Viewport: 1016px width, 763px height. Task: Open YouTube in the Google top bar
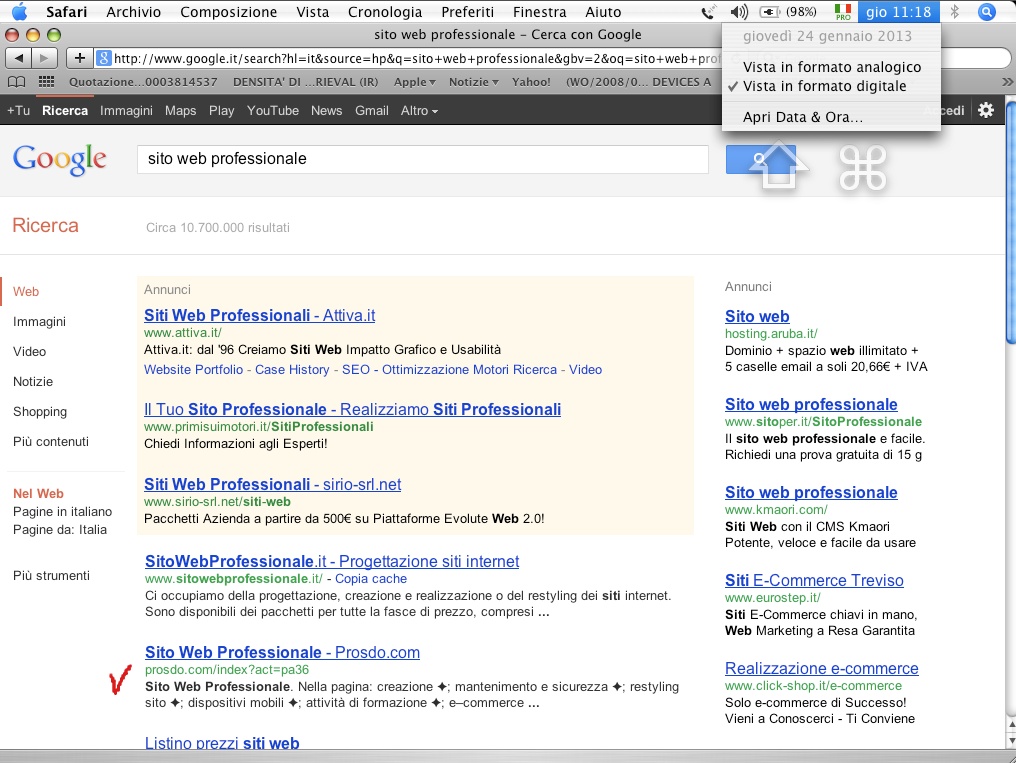[273, 111]
